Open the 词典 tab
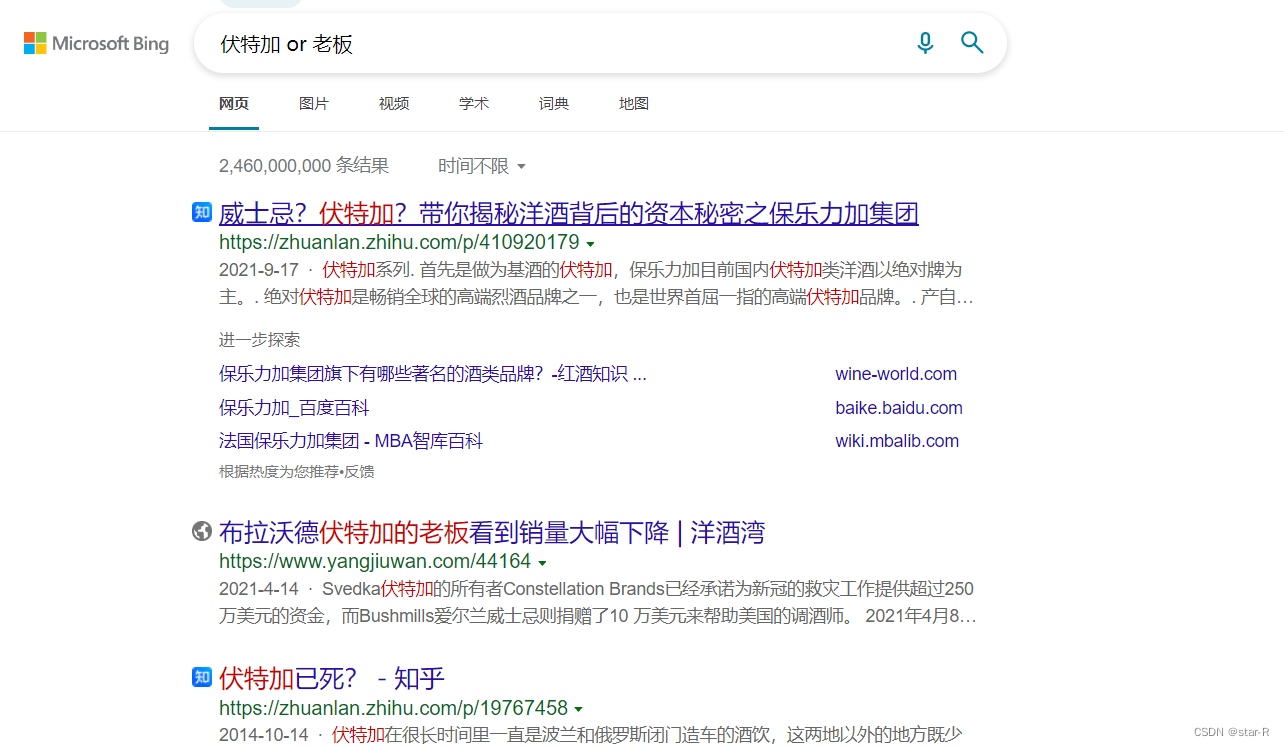 (554, 104)
